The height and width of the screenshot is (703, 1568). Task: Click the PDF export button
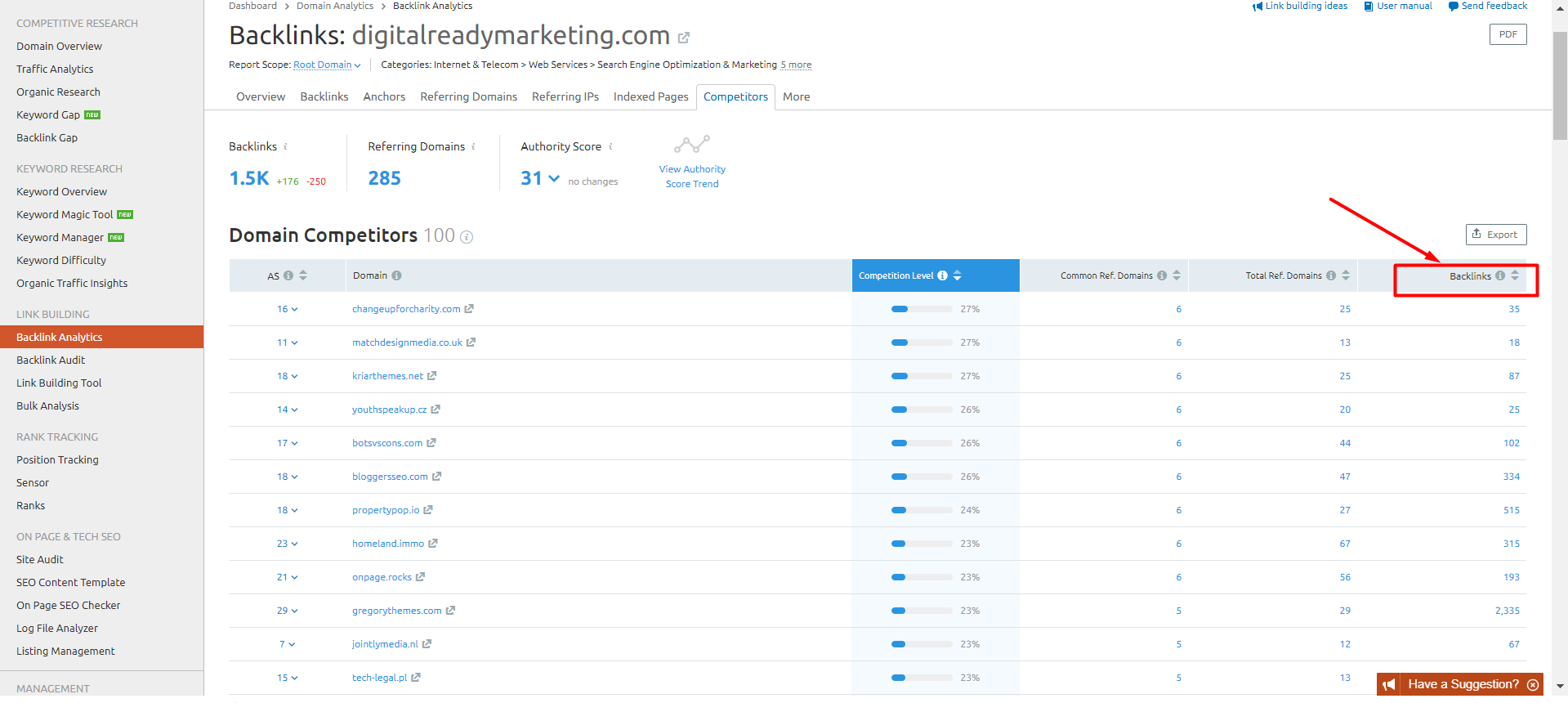[x=1508, y=34]
